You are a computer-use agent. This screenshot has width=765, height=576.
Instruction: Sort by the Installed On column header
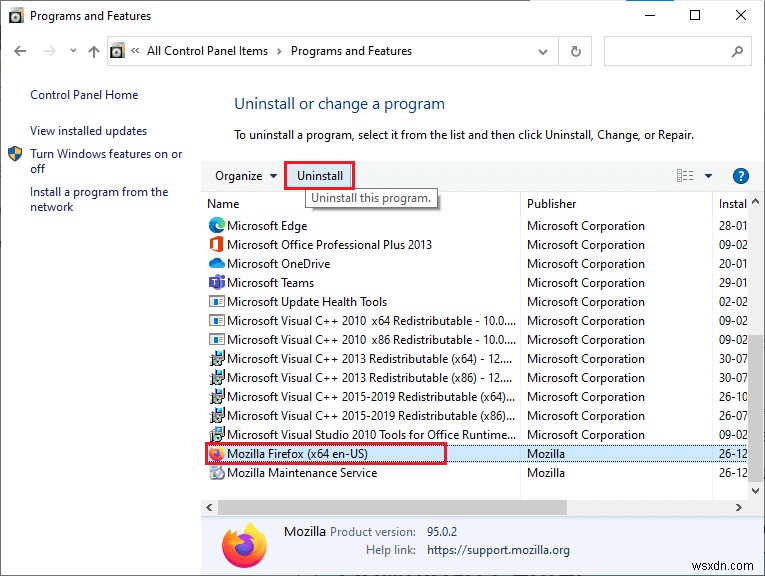pos(732,204)
